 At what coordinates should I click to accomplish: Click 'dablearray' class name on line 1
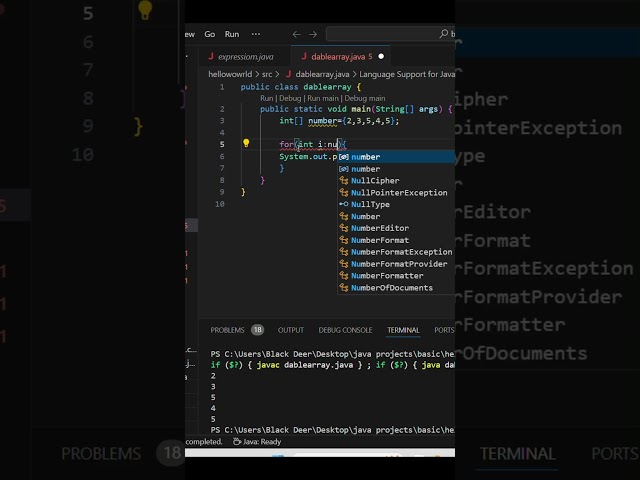327,87
